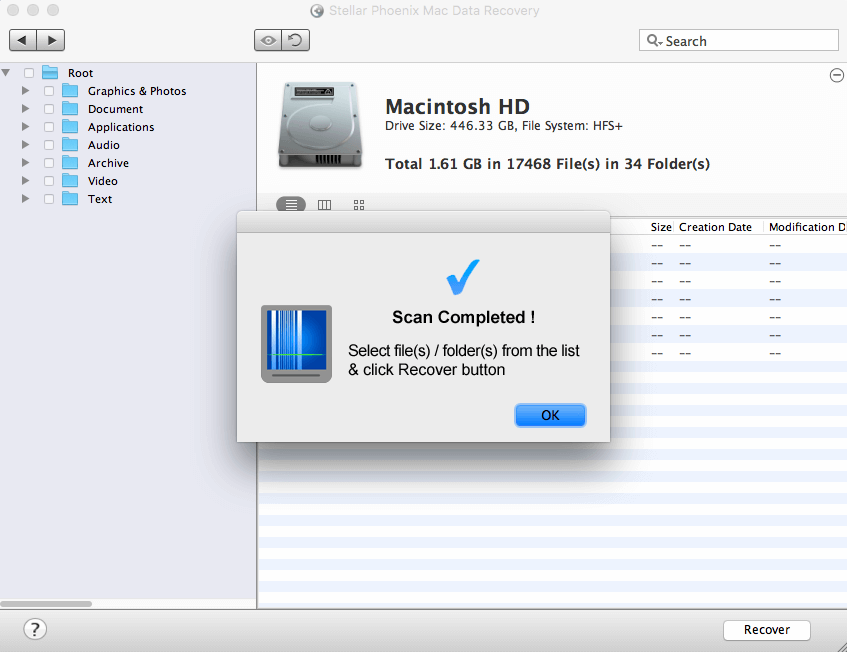Select the Audio tree label
The height and width of the screenshot is (652, 847).
pos(104,145)
